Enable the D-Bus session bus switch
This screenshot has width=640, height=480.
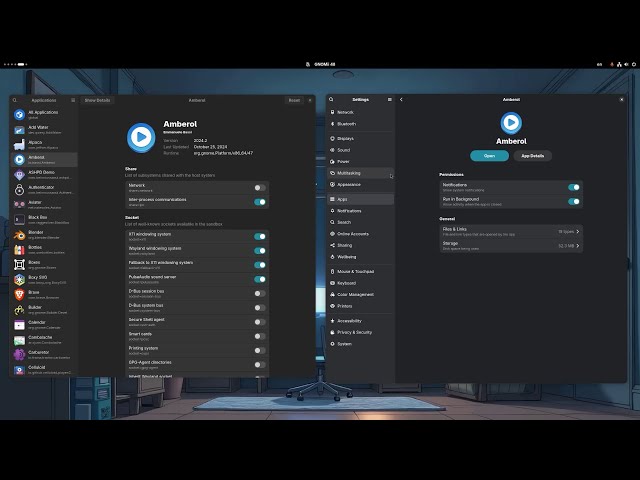pyautogui.click(x=260, y=293)
